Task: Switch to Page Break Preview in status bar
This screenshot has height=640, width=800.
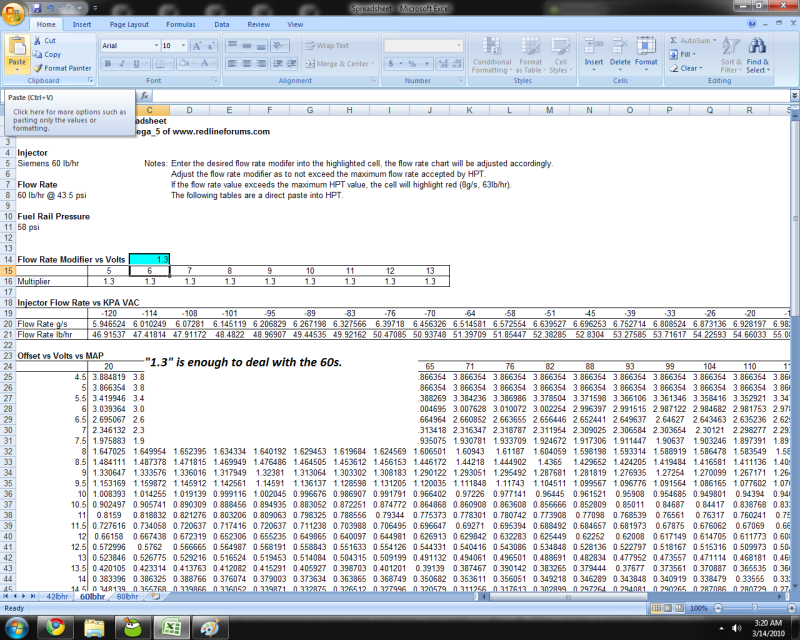Action: point(680,608)
